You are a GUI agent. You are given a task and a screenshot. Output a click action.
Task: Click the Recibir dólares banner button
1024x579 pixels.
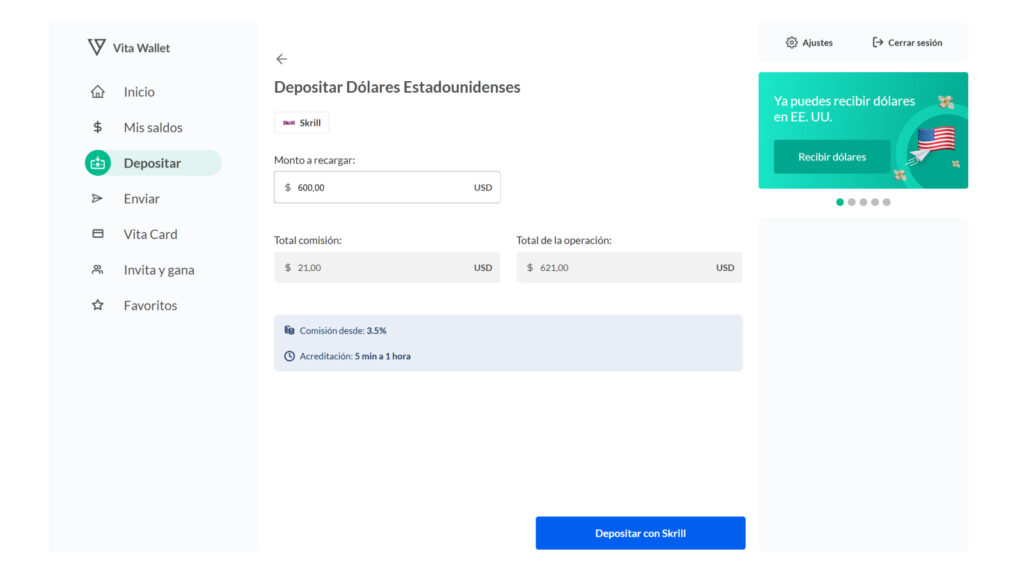pos(831,157)
